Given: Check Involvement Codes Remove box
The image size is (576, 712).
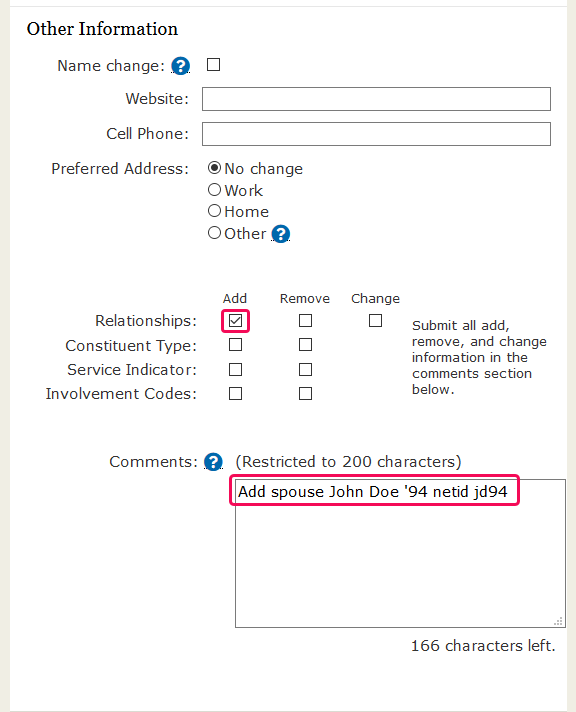Looking at the screenshot, I should click(305, 393).
